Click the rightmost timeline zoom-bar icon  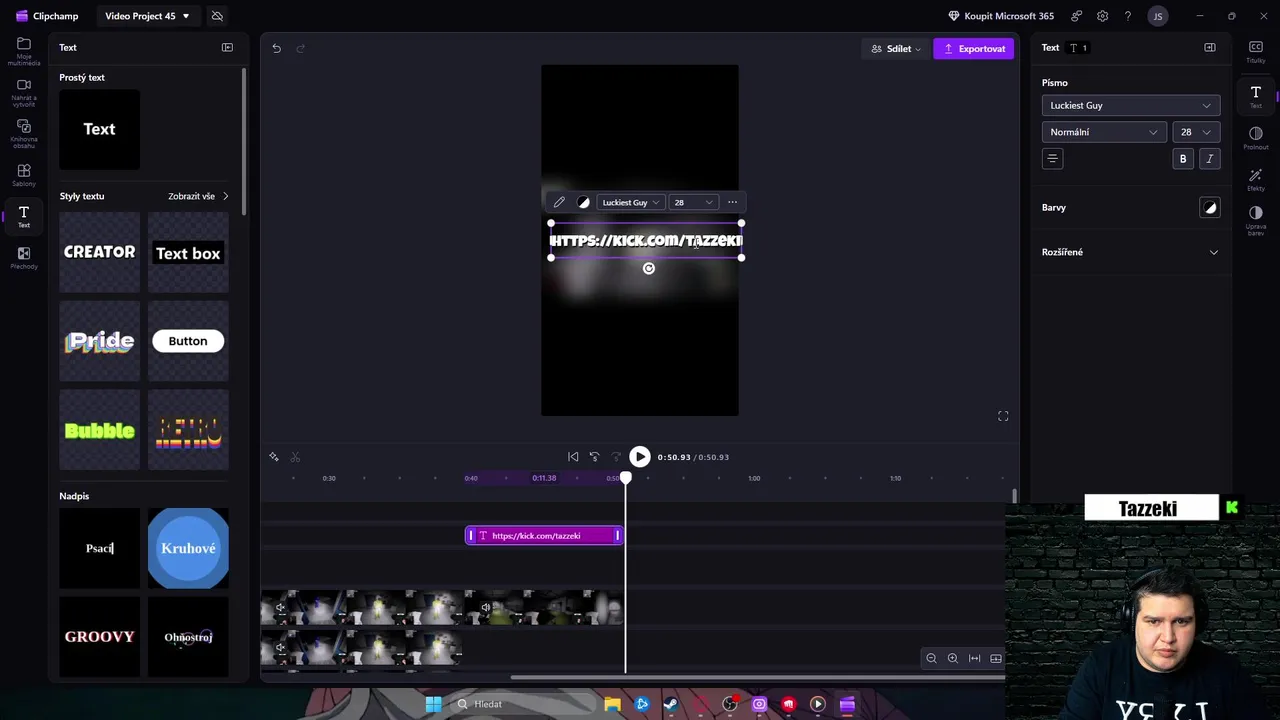click(996, 658)
